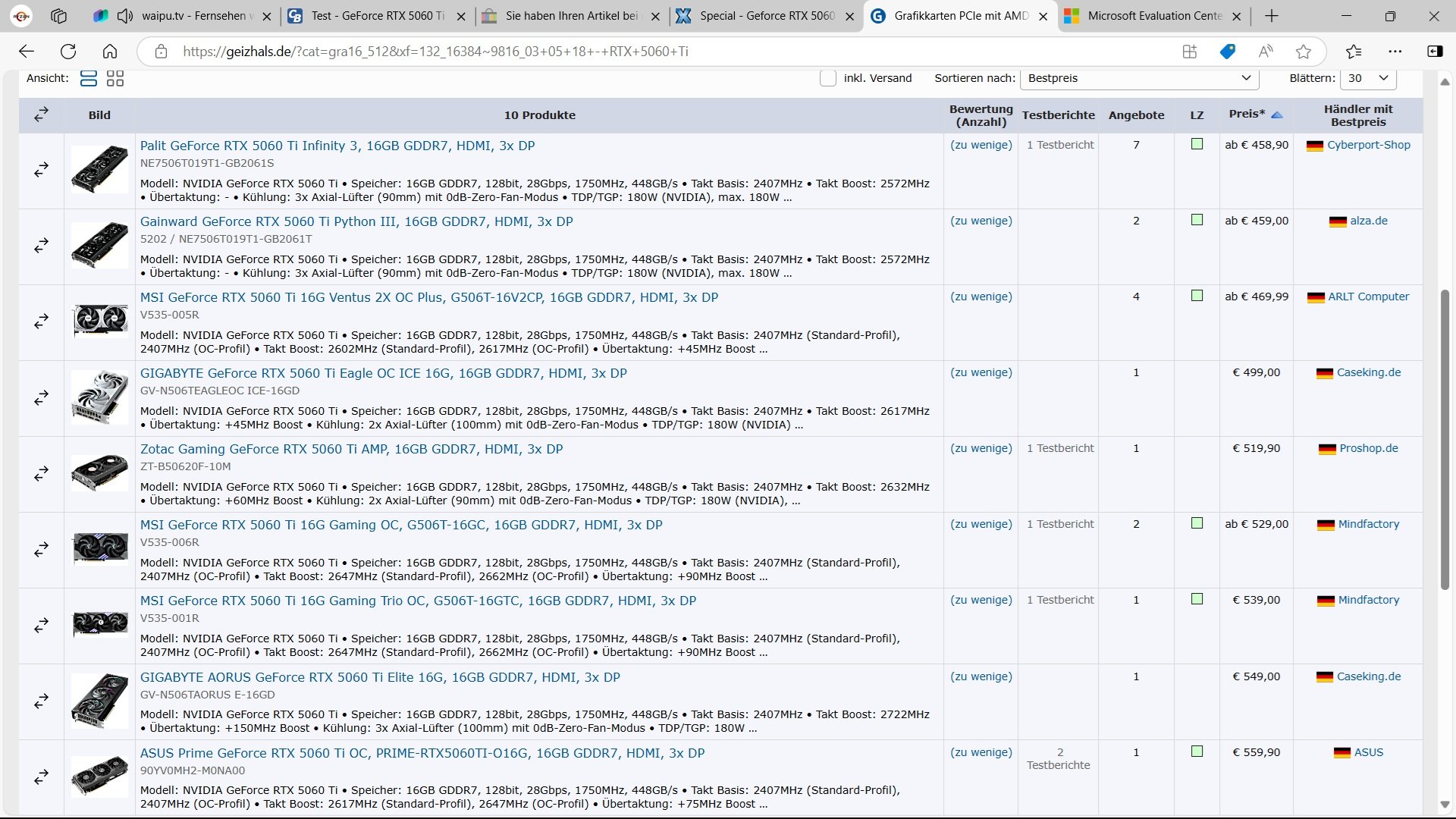Open Blättern page size dropdown
The width and height of the screenshot is (1456, 819).
point(1368,78)
